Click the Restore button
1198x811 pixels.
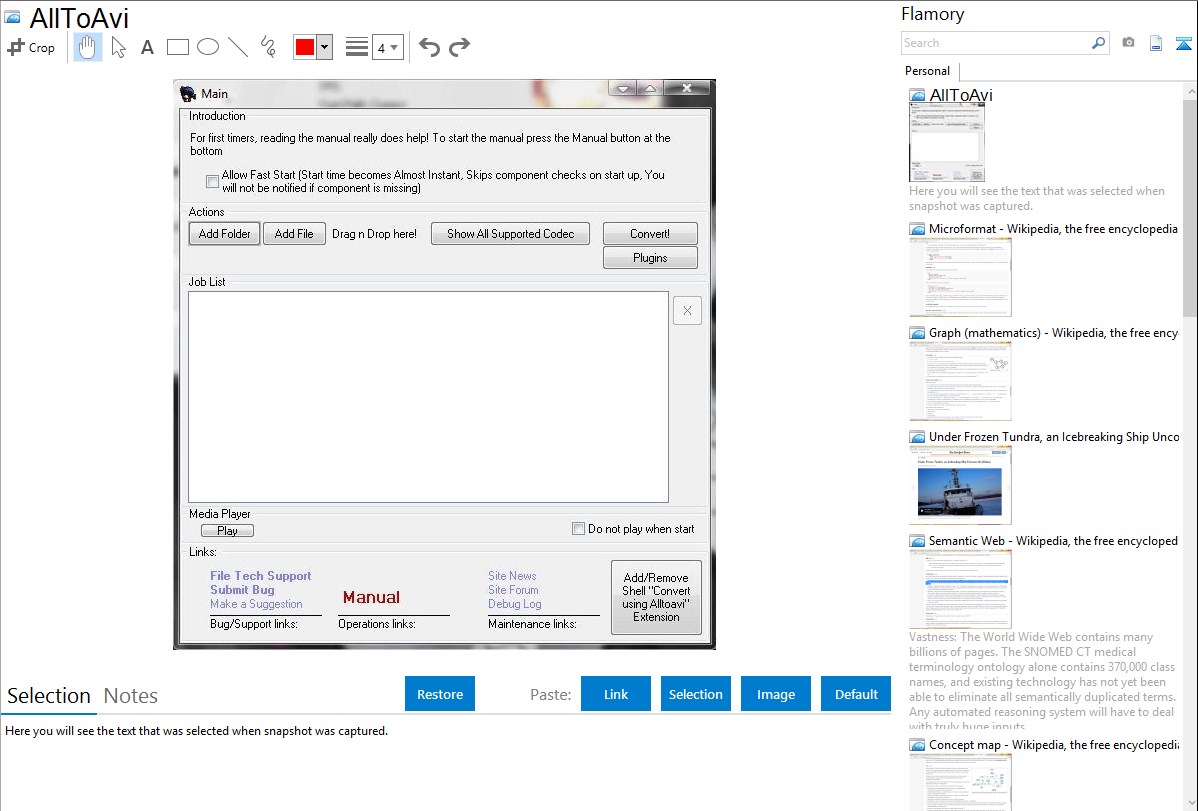pyautogui.click(x=440, y=694)
